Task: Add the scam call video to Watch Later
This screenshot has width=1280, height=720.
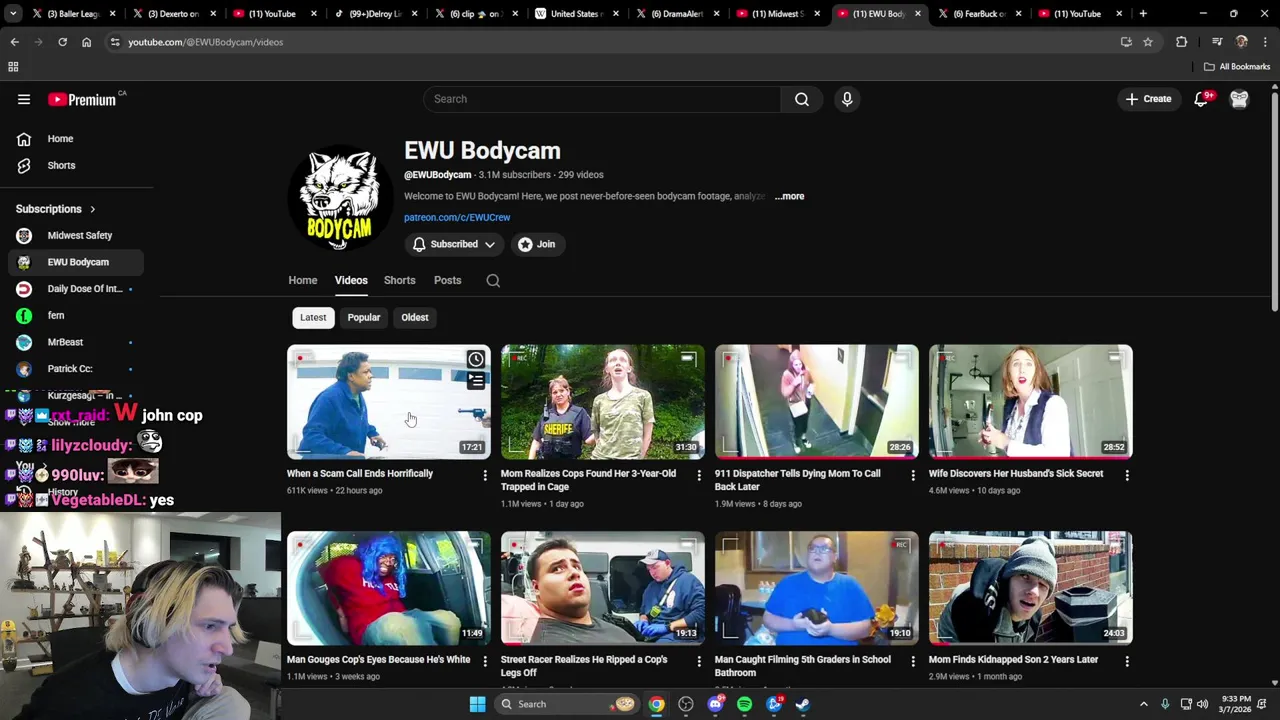Action: 476,359
